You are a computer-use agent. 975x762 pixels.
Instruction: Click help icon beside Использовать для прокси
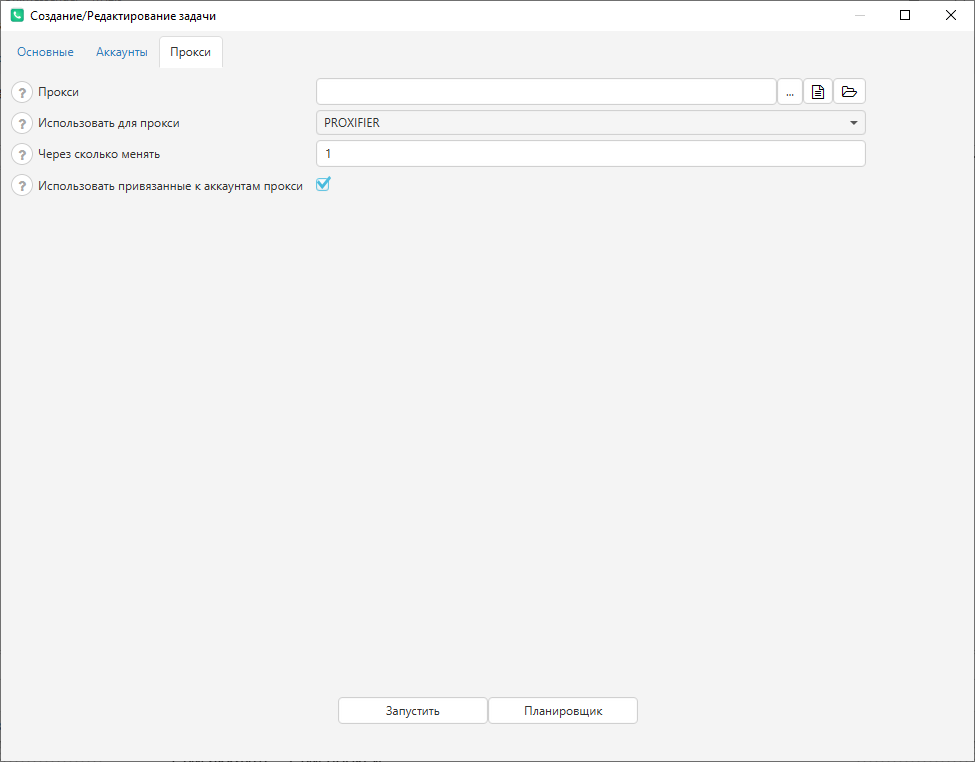22,123
